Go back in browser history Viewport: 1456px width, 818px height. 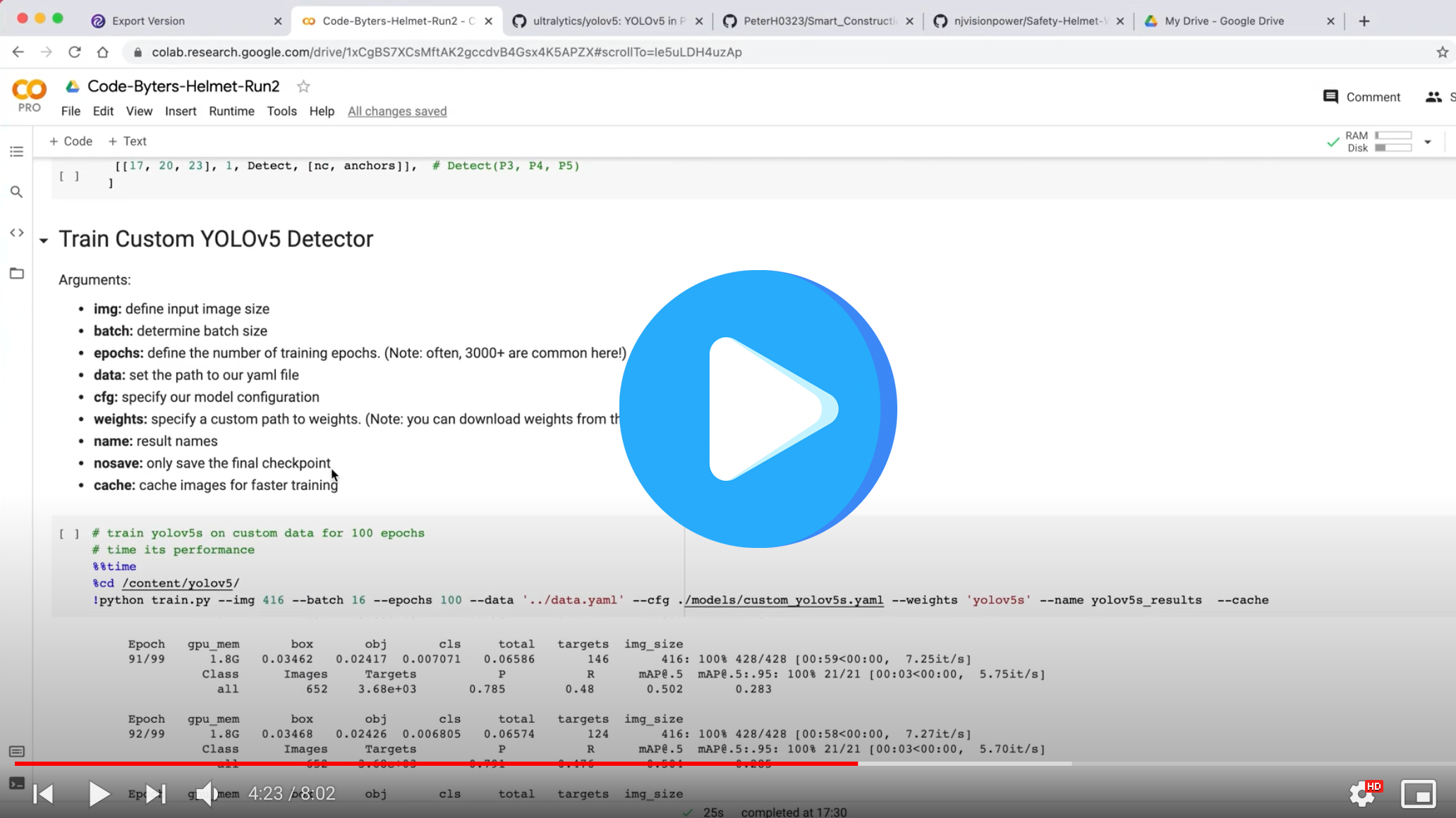18,52
